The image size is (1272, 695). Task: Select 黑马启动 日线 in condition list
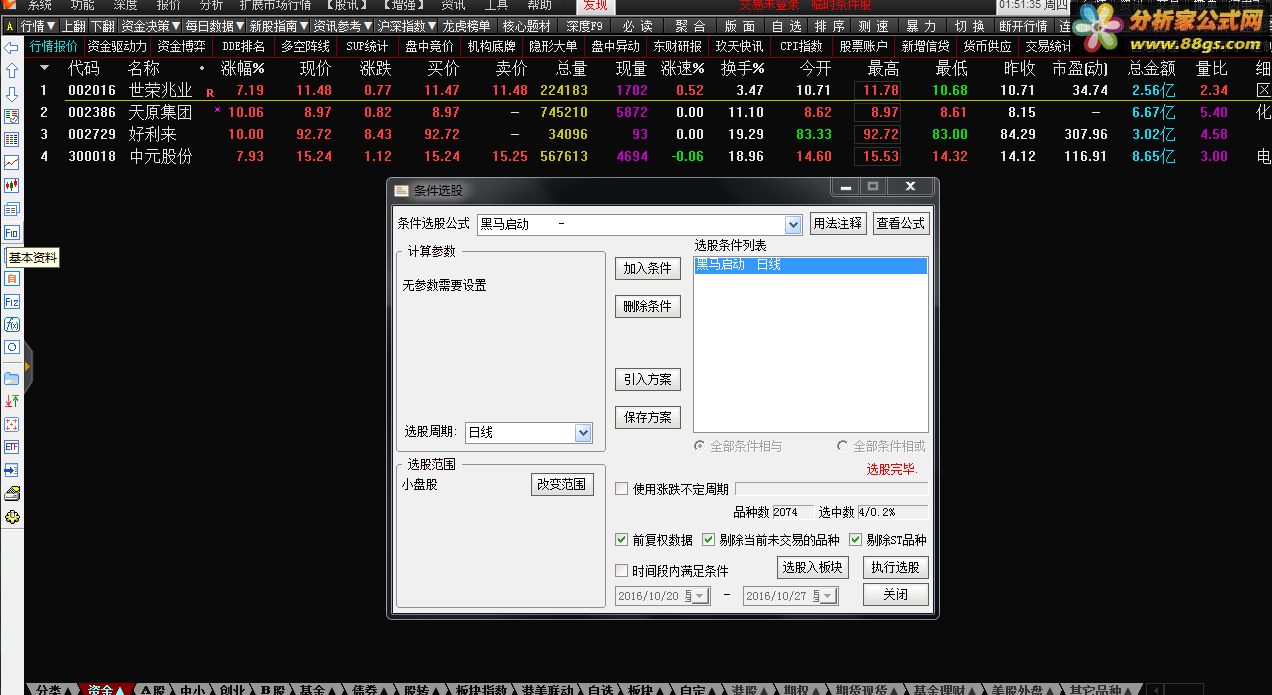[810, 265]
